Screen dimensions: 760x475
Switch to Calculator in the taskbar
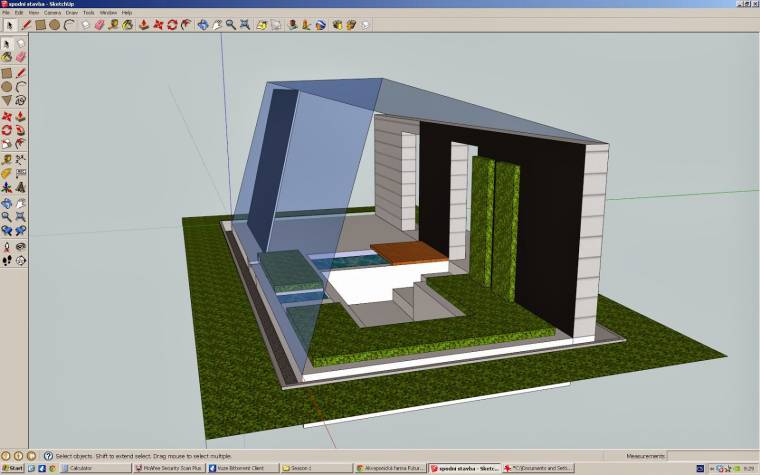point(93,468)
